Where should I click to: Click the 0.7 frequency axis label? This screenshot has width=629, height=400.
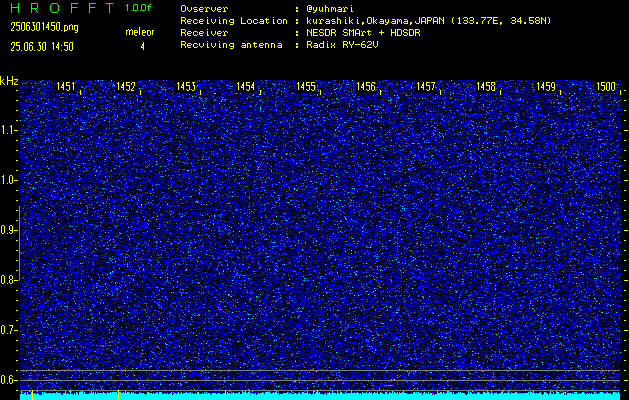pos(7,330)
